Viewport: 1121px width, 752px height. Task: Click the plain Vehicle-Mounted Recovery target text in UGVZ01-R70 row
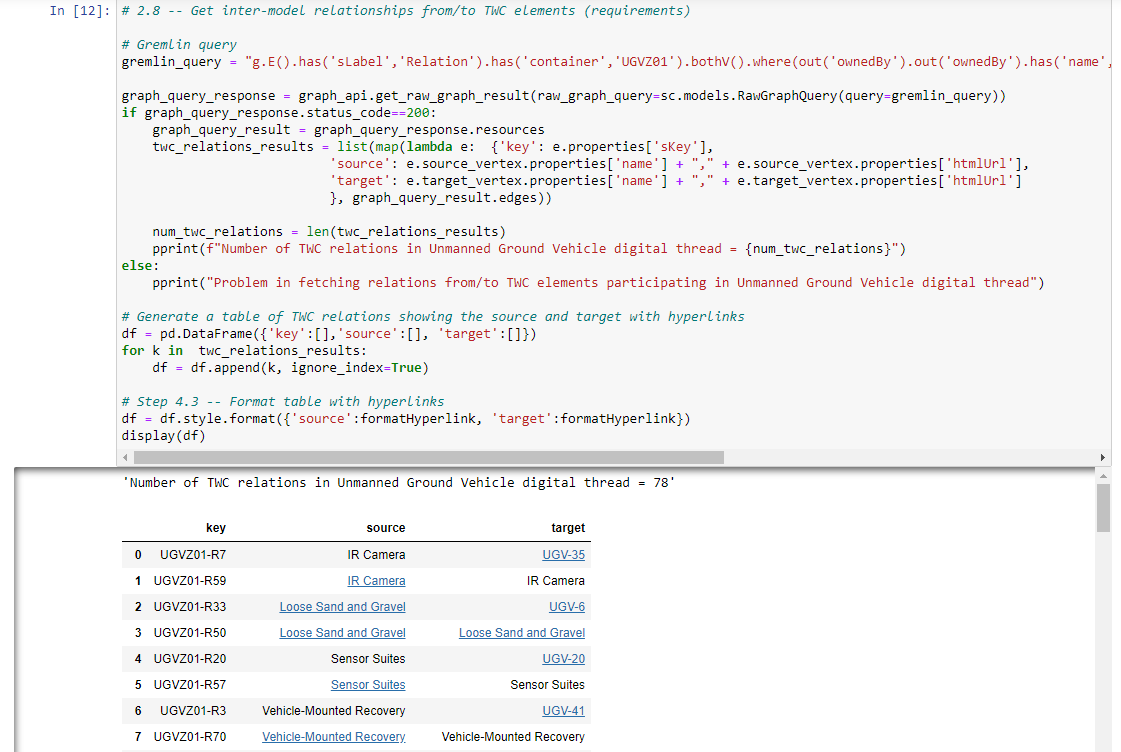513,737
